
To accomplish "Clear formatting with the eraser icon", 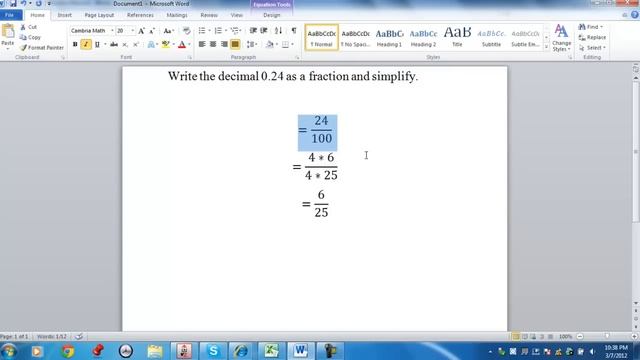I will 186,31.
